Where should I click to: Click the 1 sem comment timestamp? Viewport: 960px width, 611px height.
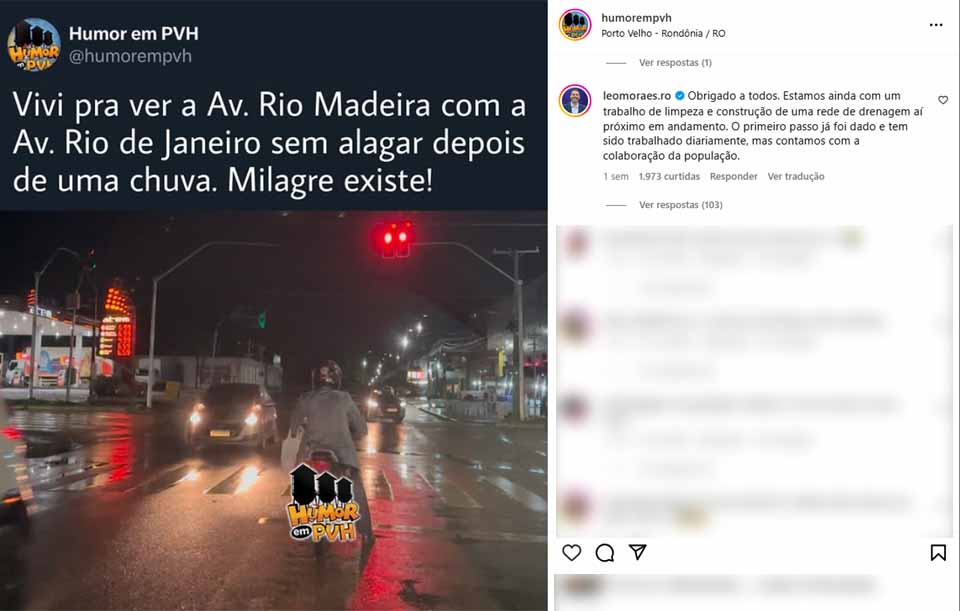click(x=615, y=176)
